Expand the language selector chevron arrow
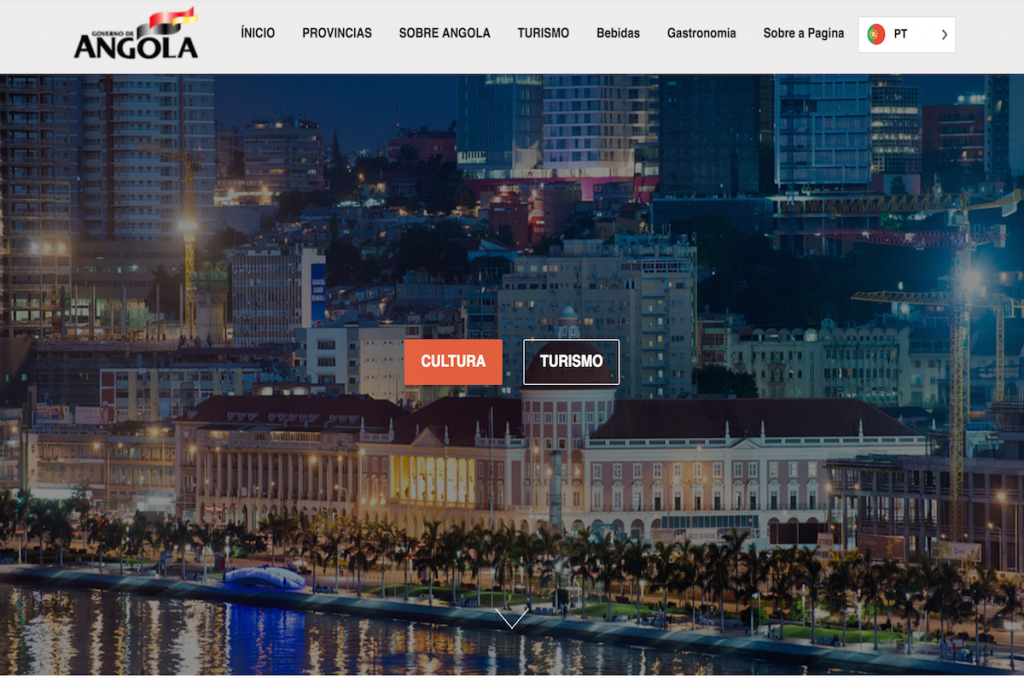This screenshot has width=1024, height=683. [944, 34]
